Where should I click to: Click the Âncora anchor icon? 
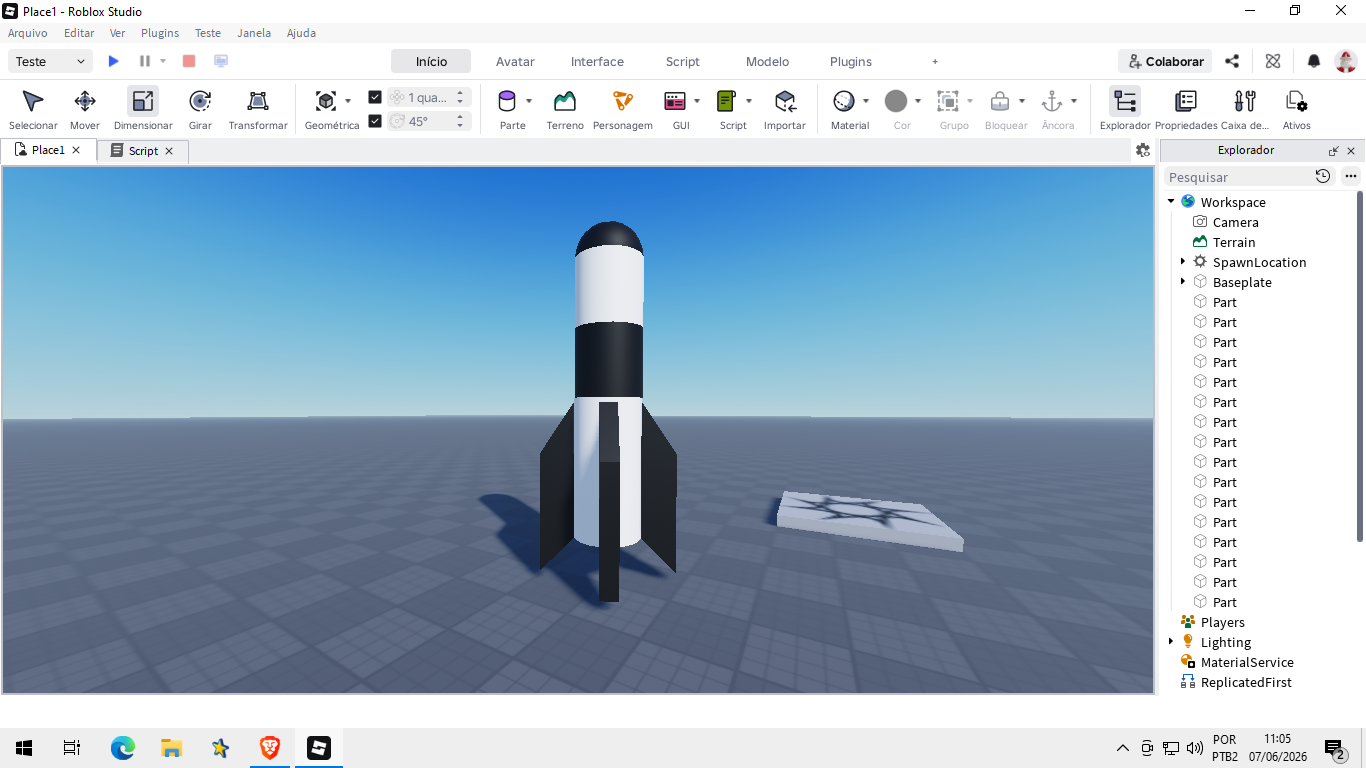click(x=1052, y=101)
